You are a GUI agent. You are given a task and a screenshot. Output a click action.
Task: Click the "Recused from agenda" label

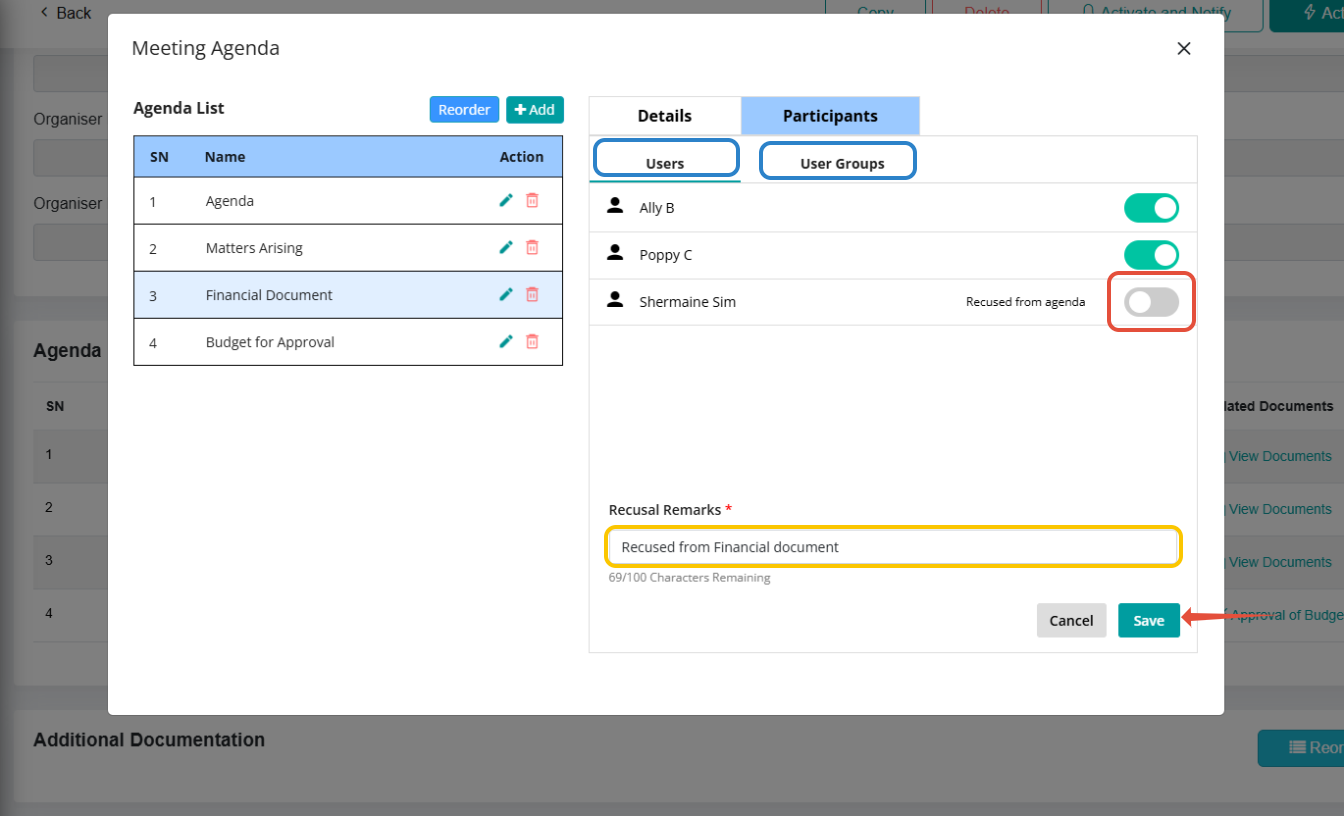(x=1025, y=302)
